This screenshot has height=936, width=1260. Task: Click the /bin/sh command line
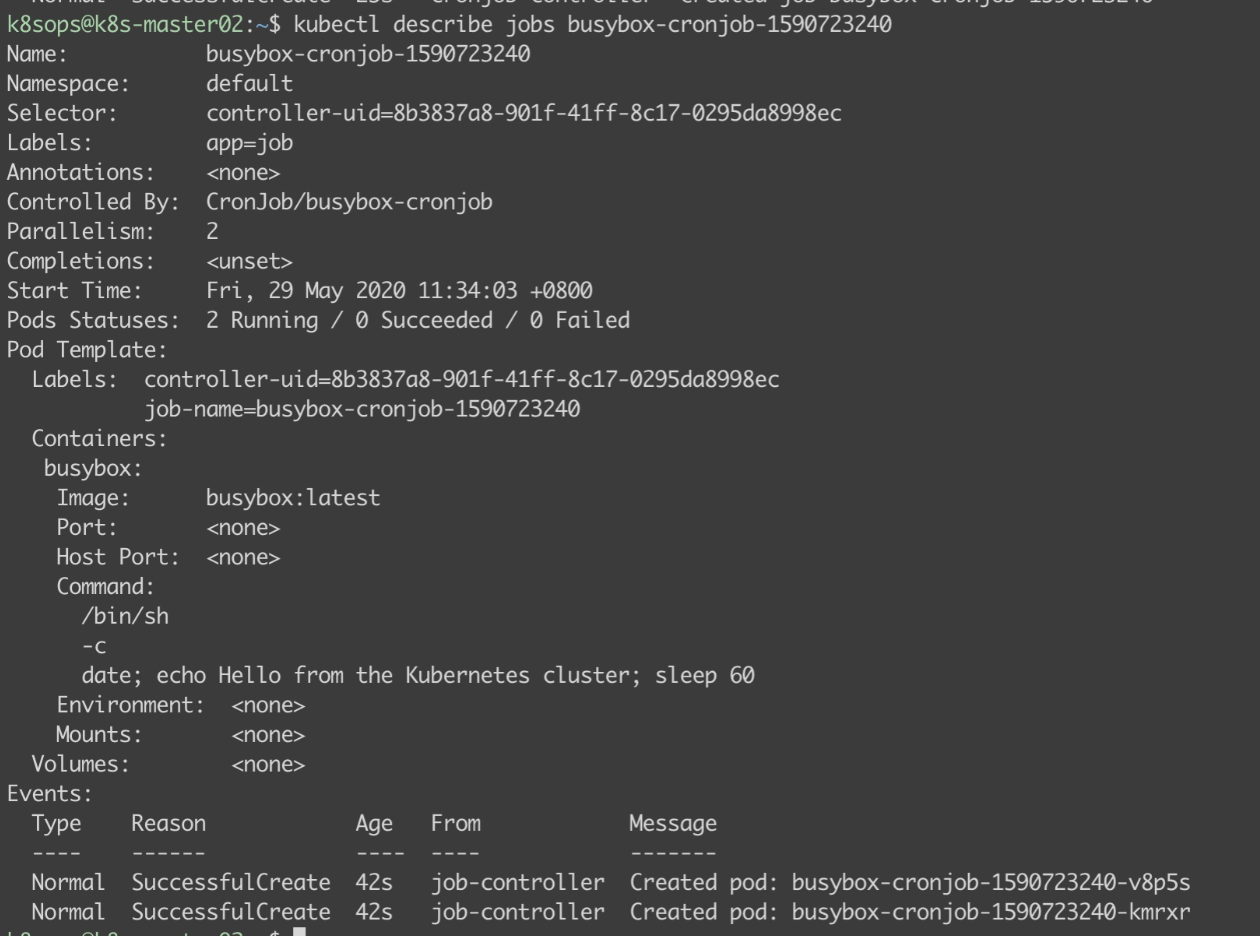(125, 616)
